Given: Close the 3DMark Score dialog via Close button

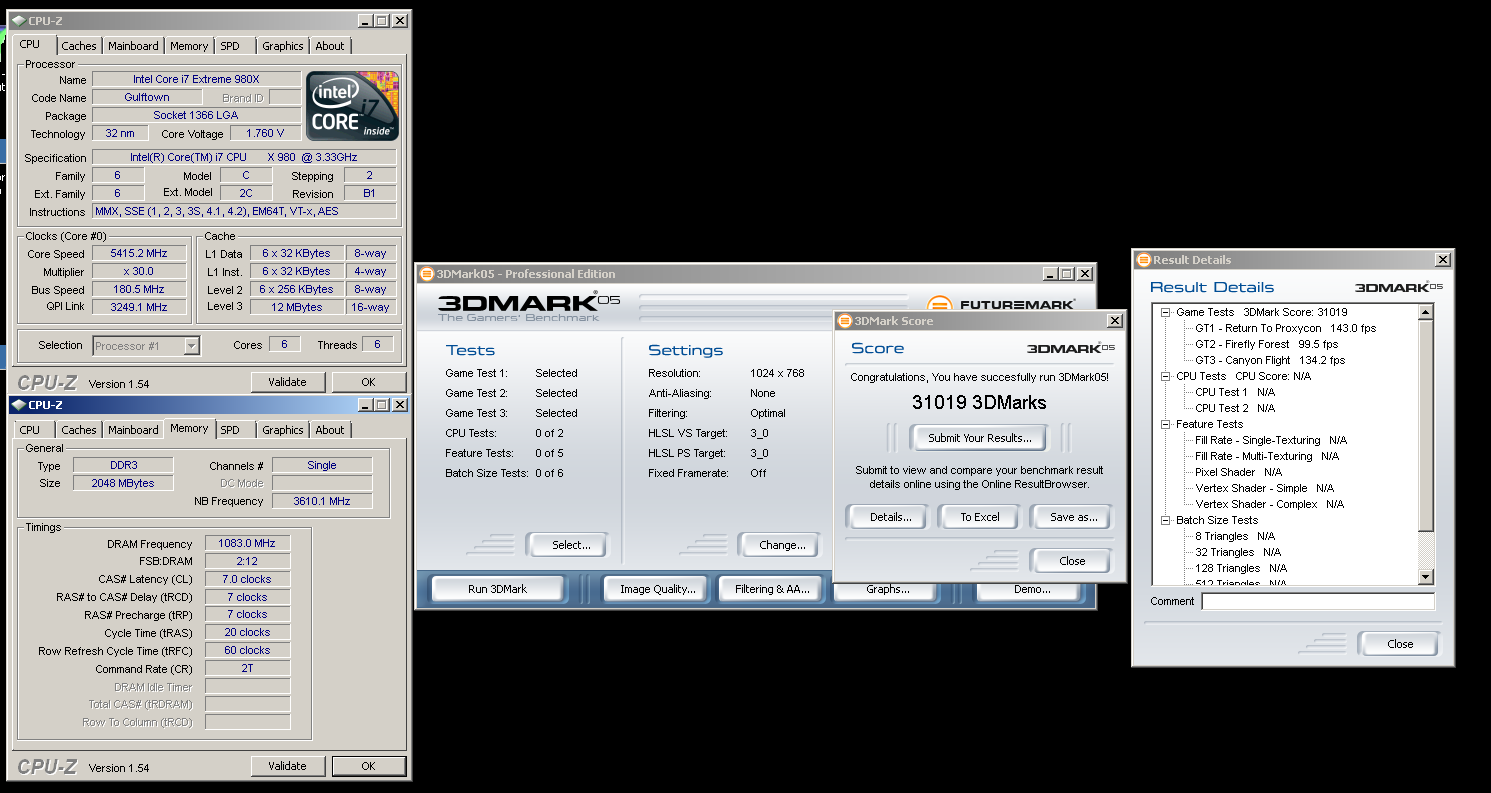Looking at the screenshot, I should coord(1072,561).
